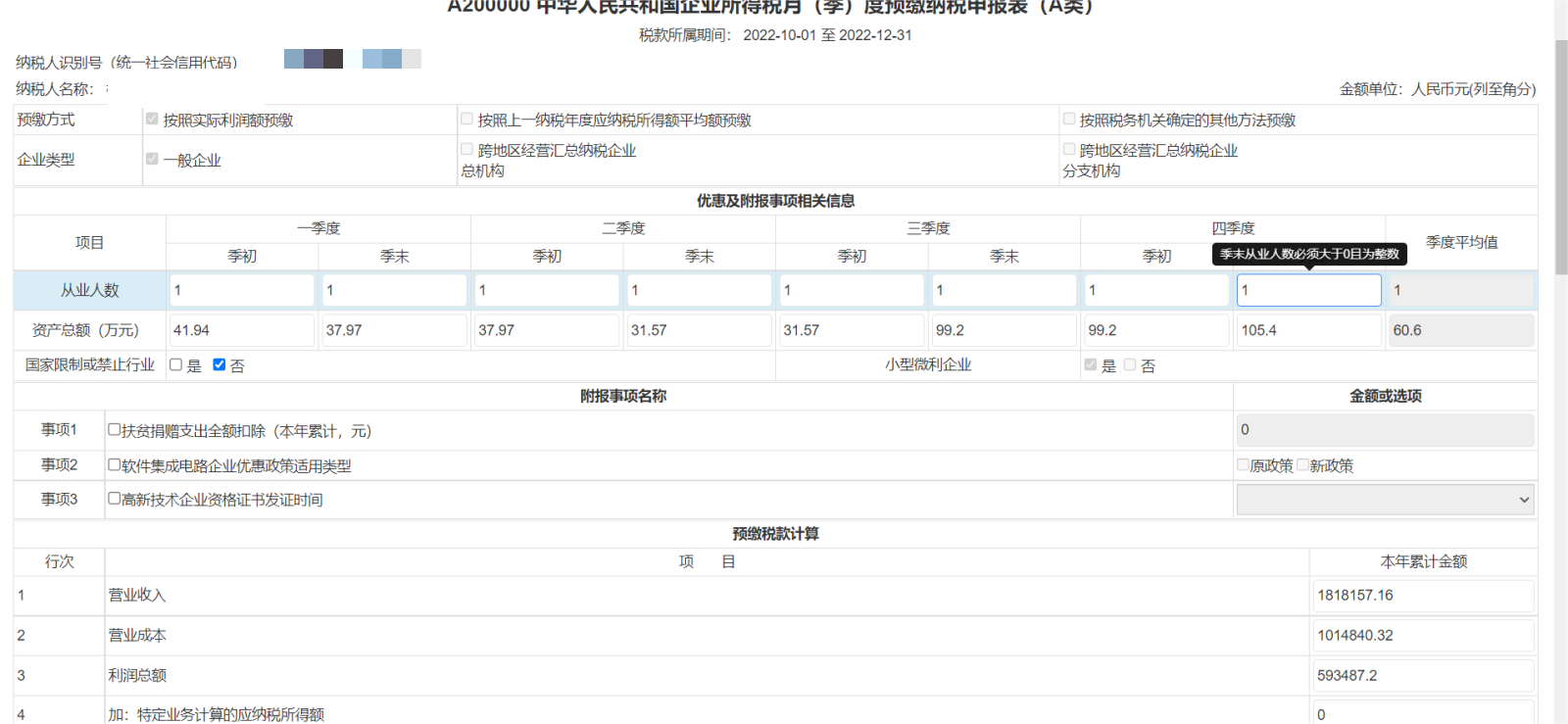
Task: Focus 从业人数 四季度 季末 input field
Action: tap(1309, 290)
